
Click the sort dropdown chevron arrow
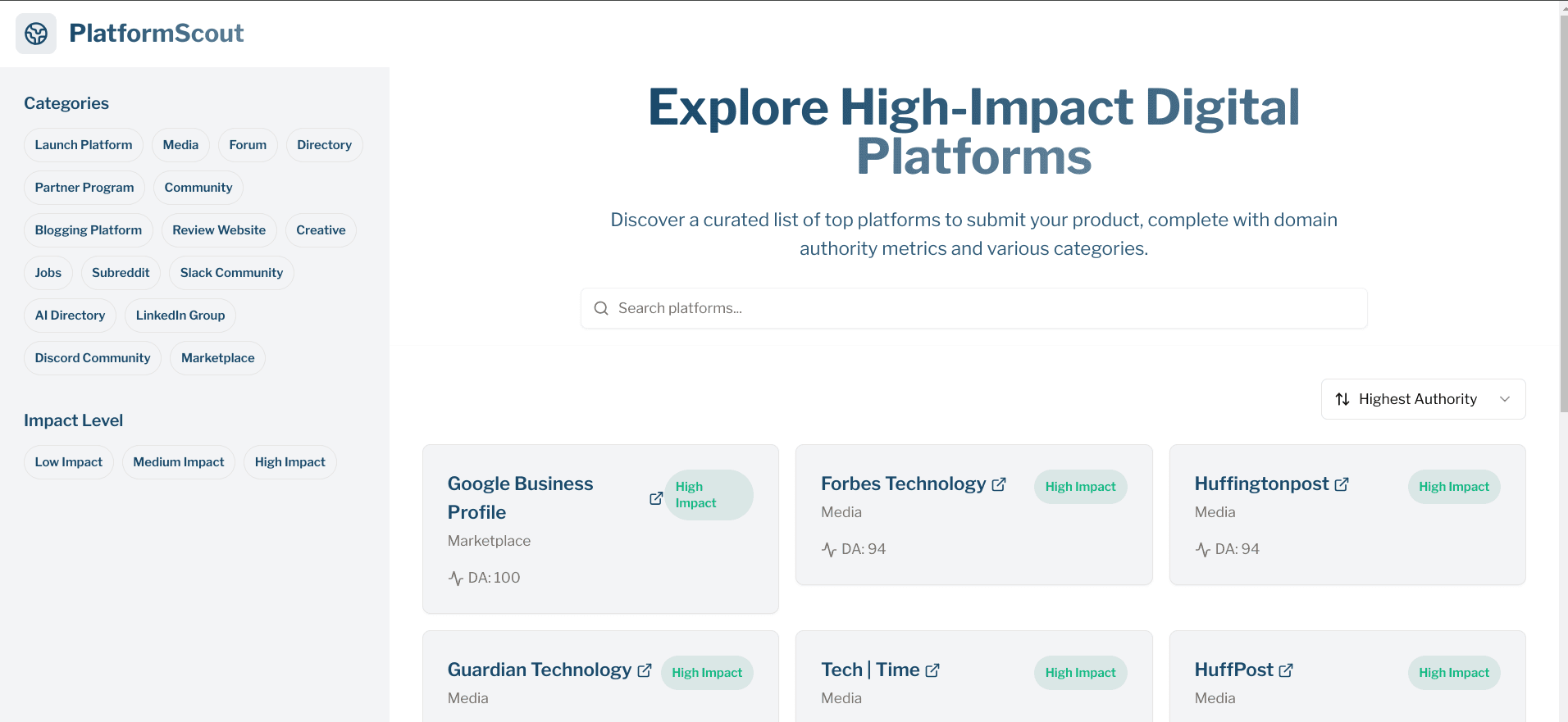tap(1505, 399)
